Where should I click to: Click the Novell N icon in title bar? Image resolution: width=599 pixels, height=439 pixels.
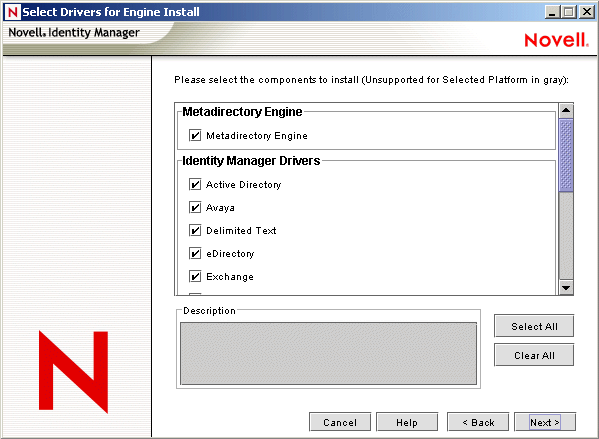tap(12, 12)
